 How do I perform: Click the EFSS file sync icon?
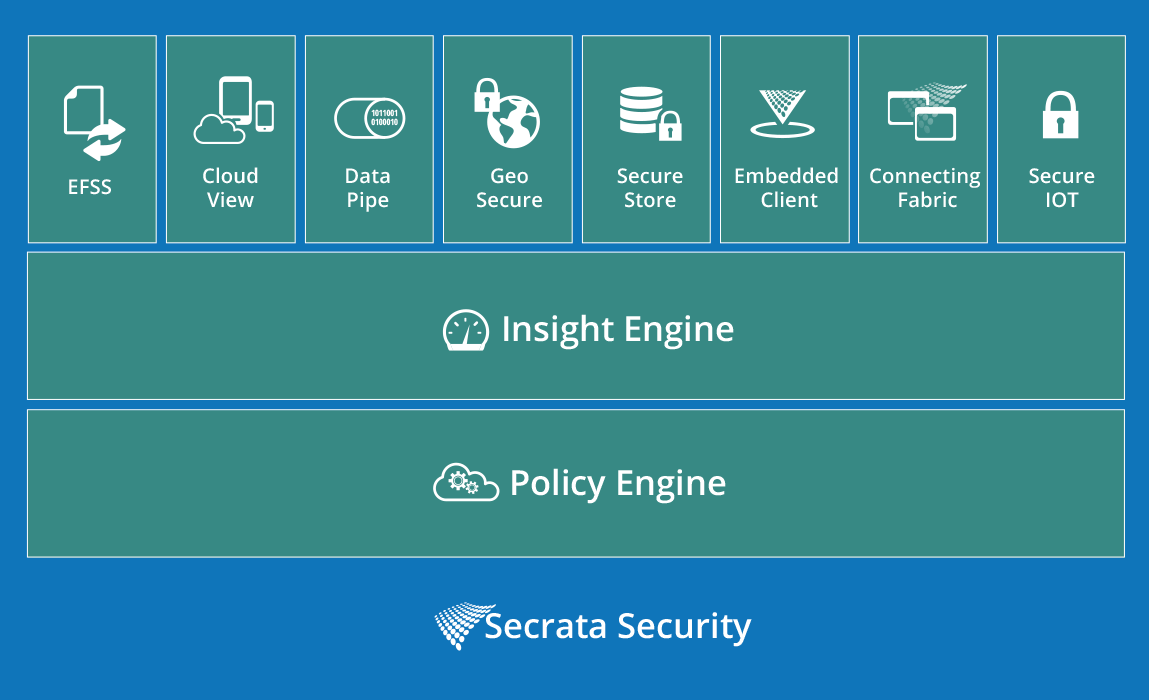pos(95,123)
